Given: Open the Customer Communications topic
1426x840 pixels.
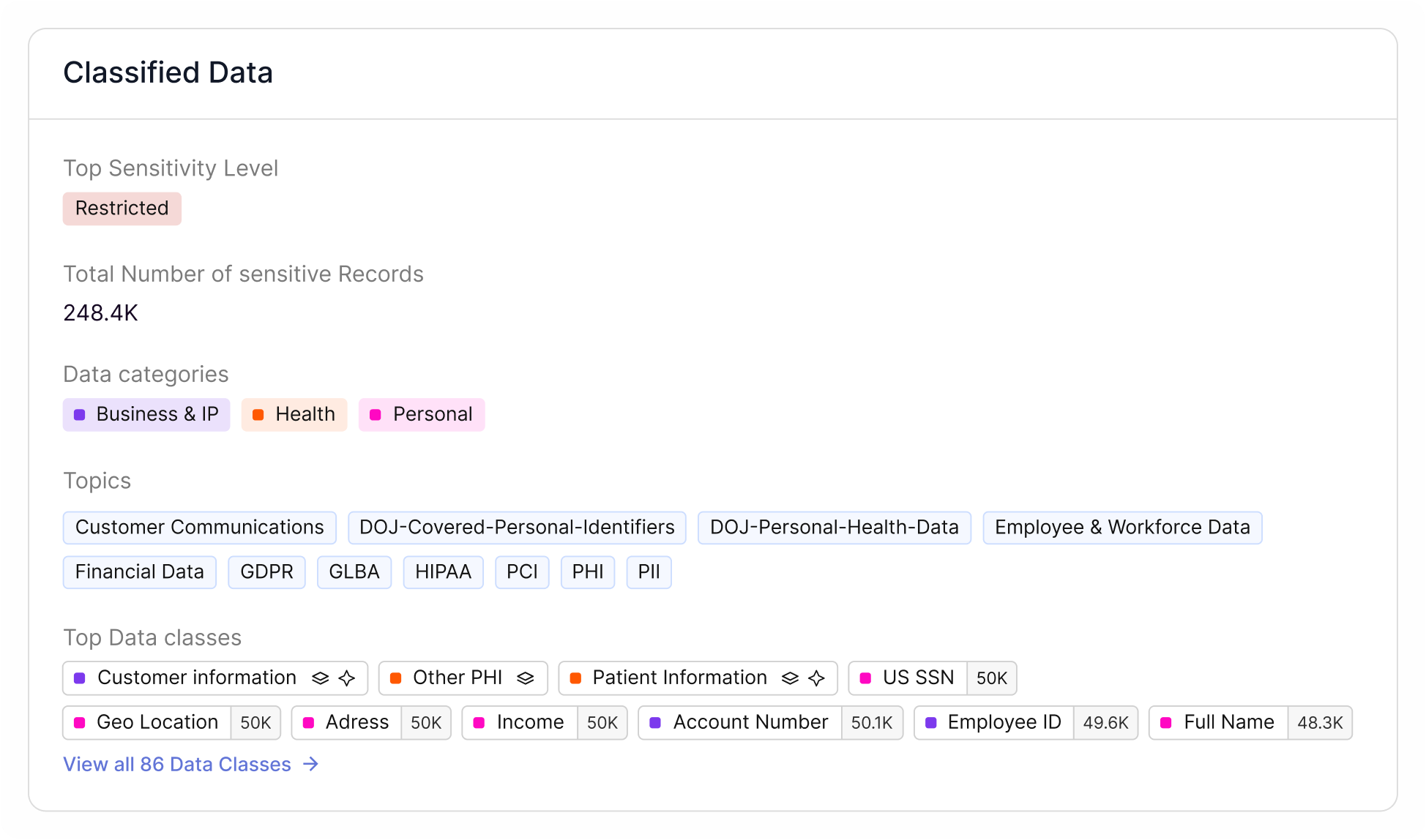Looking at the screenshot, I should point(199,528).
